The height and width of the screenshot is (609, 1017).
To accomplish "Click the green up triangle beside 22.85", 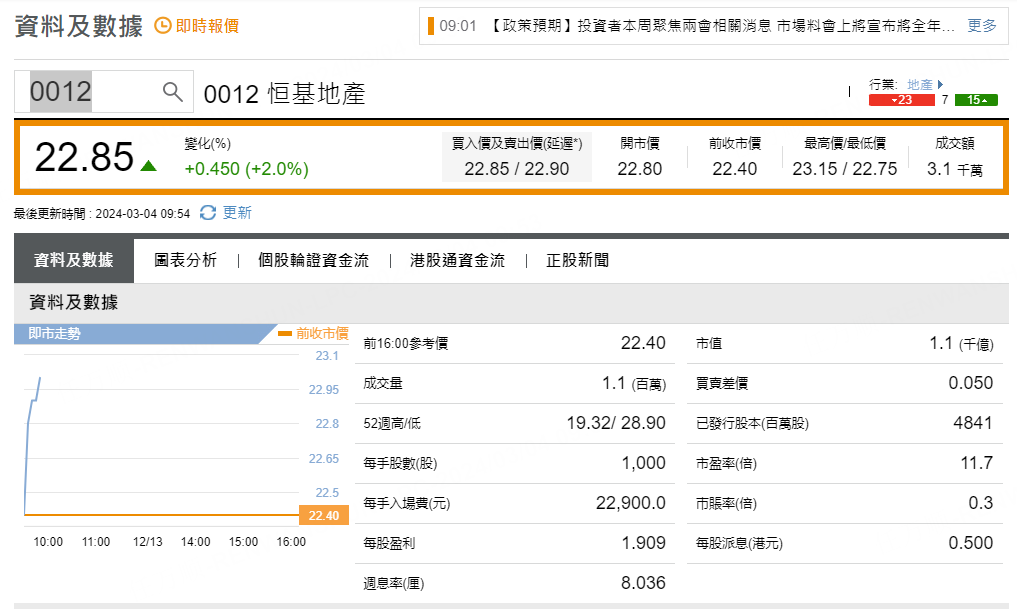I will point(149,165).
